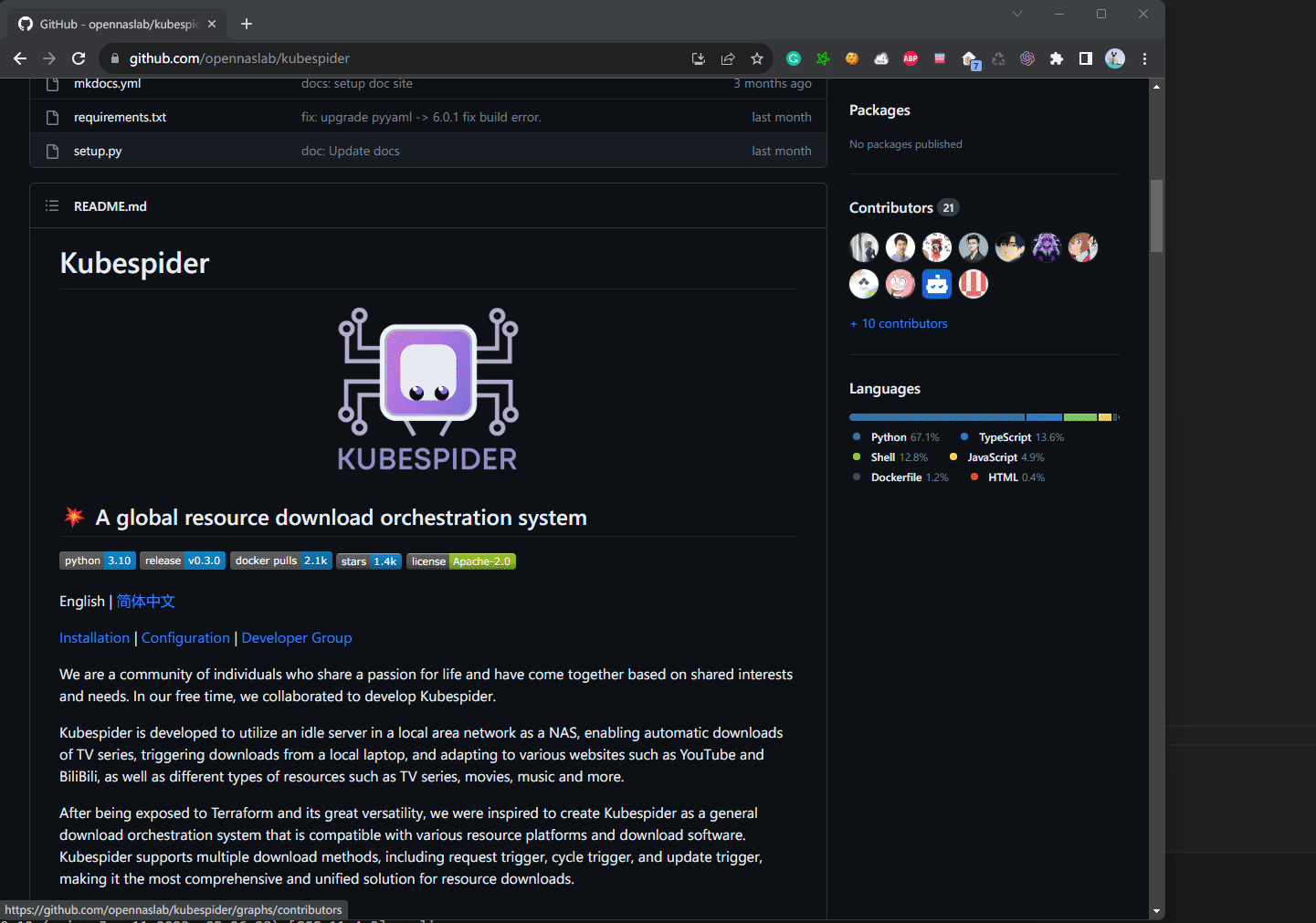Click the scrollbar up arrow
The width and height of the screenshot is (1316, 923).
tap(1156, 87)
